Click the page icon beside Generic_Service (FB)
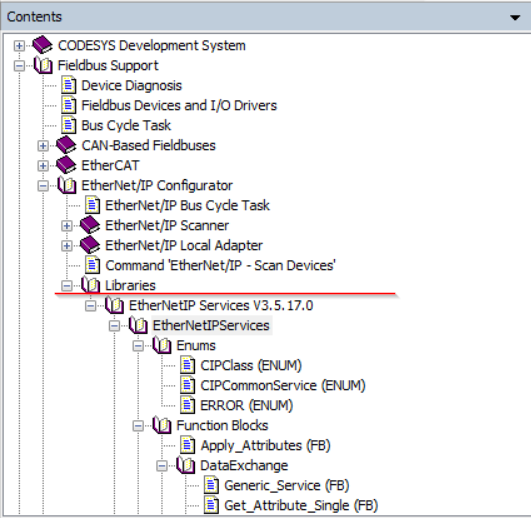Viewport: 531px width, 518px height. [x=211, y=485]
